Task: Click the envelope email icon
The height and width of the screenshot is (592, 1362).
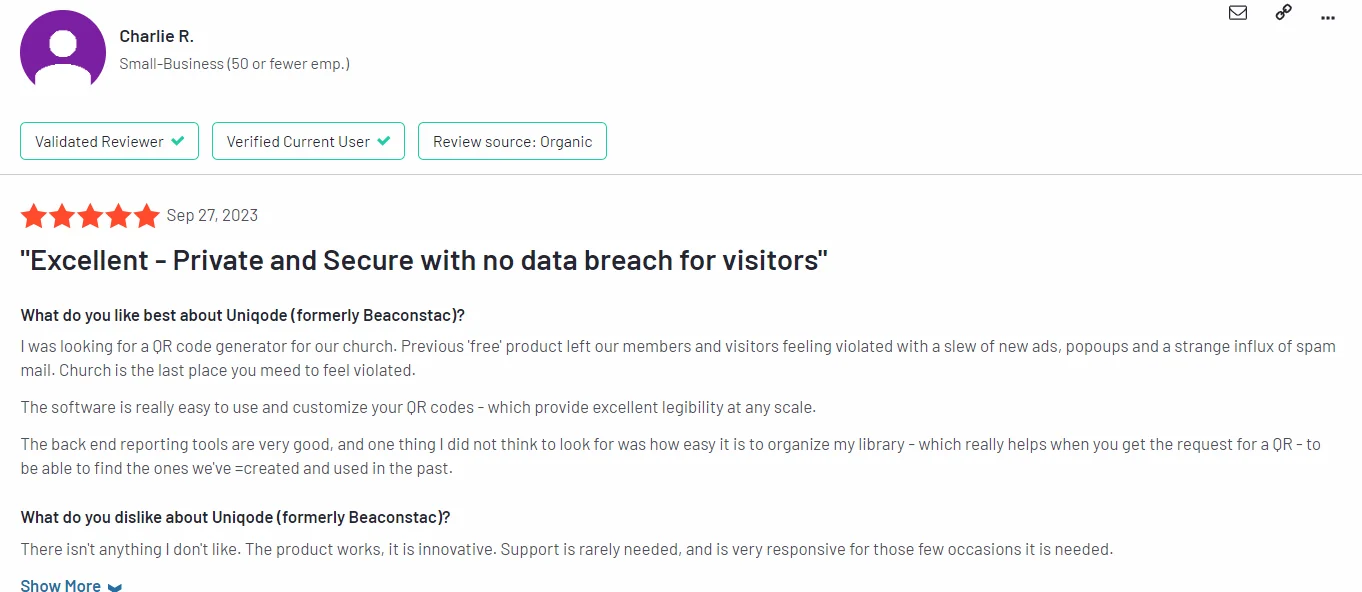Action: 1238,13
